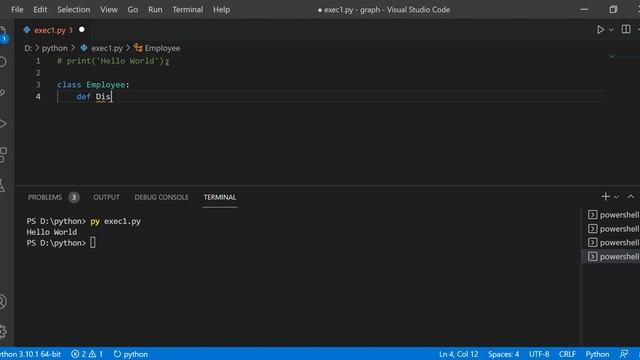Click commented print Hello World line

[113, 61]
